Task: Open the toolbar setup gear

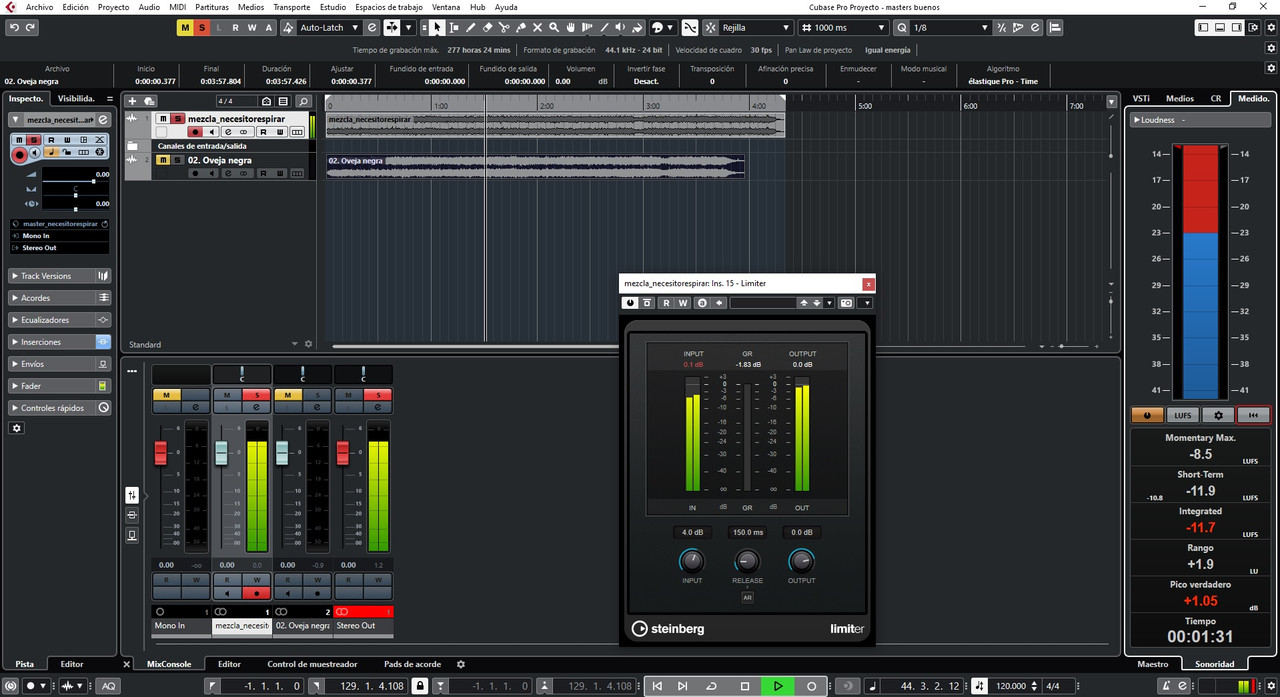Action: pyautogui.click(x=1270, y=27)
